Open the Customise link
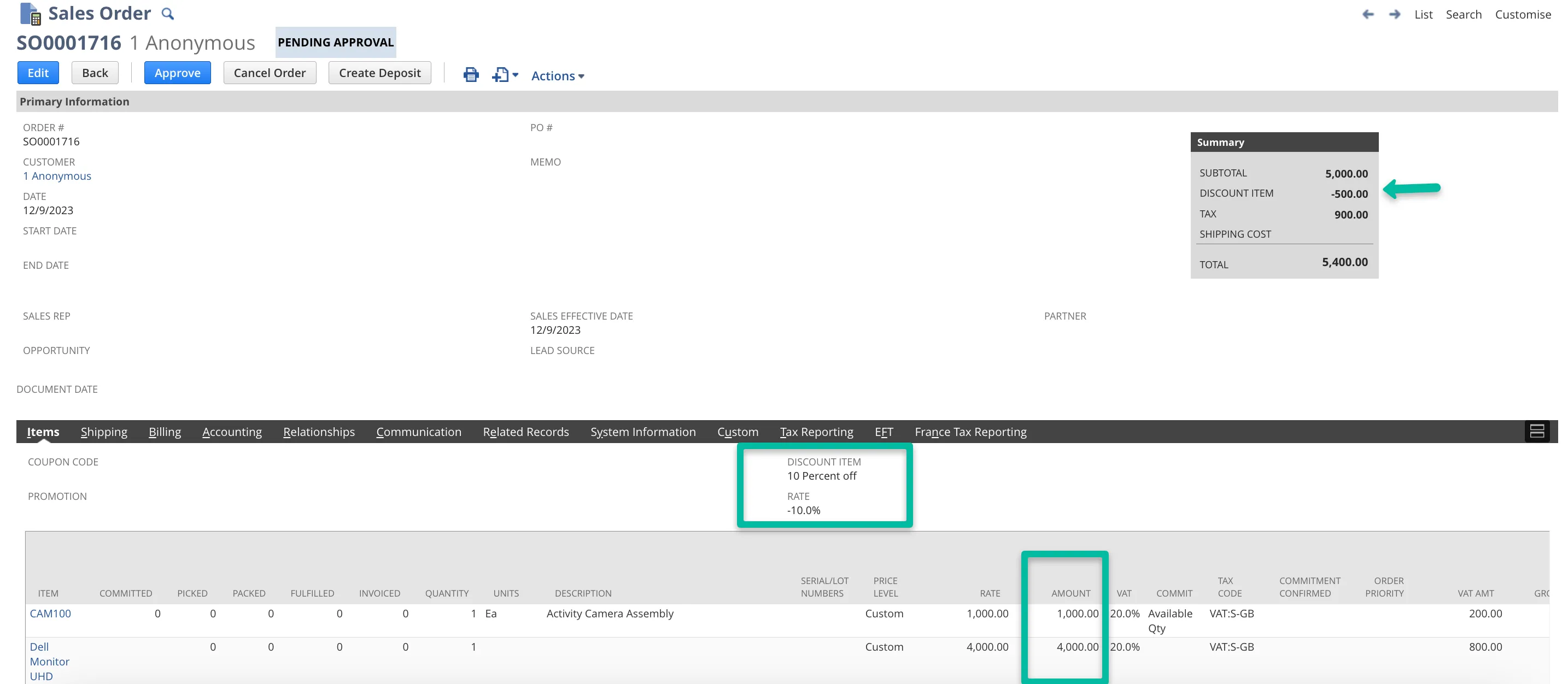The width and height of the screenshot is (1568, 684). click(1522, 14)
